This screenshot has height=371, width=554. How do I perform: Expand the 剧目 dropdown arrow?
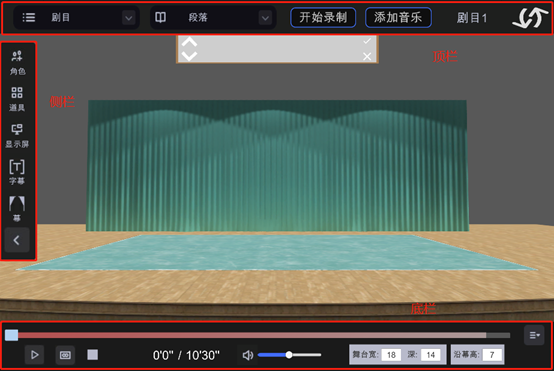(129, 18)
